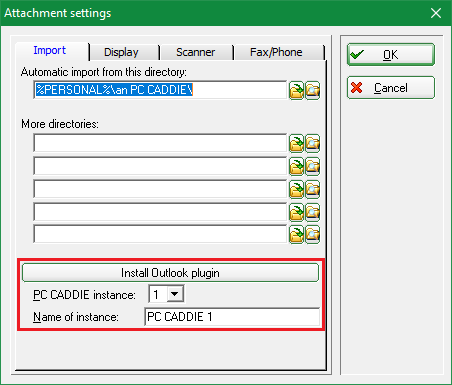Click the first More directories input field
The height and width of the screenshot is (385, 452).
point(160,143)
